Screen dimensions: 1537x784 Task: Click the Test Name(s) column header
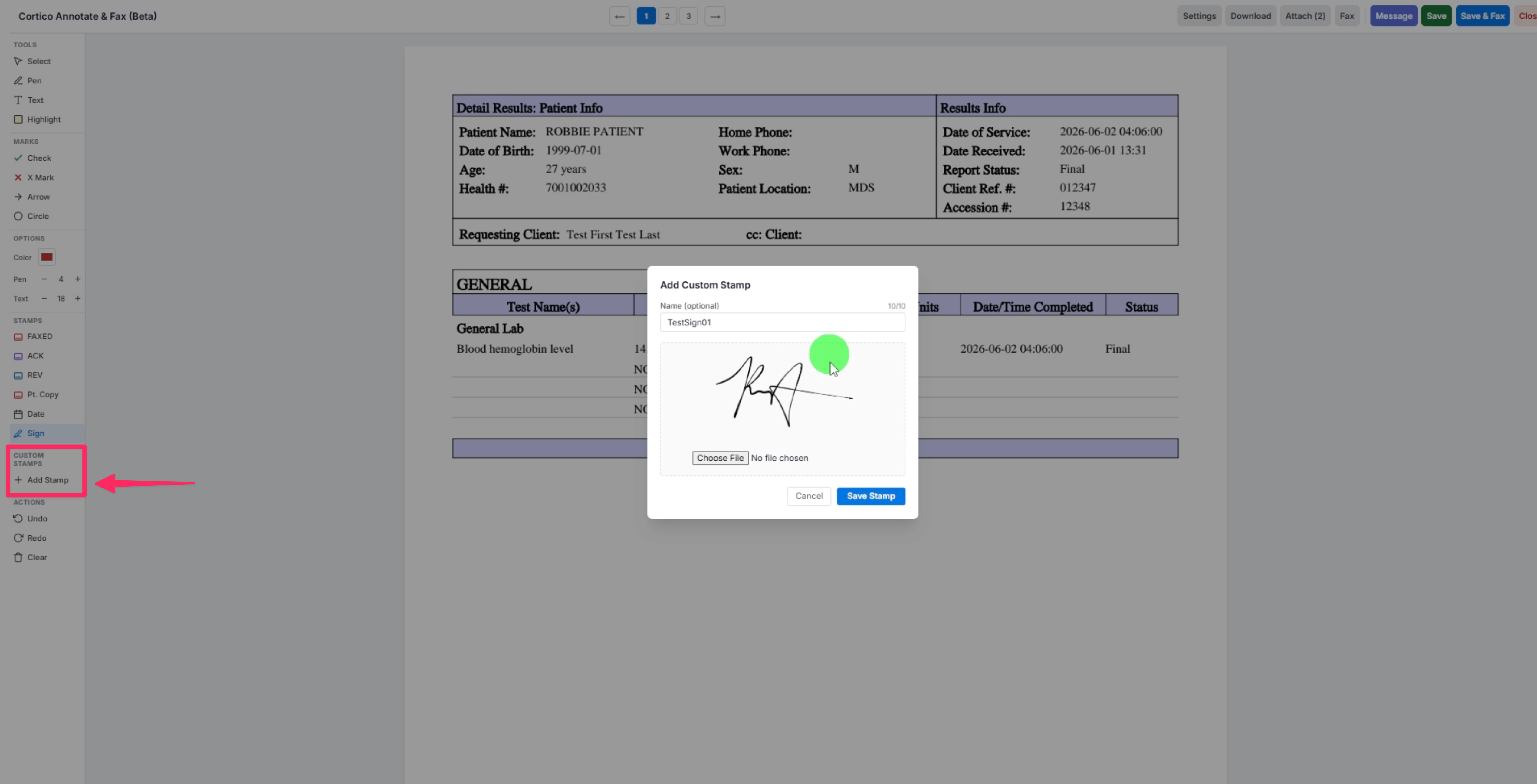coord(543,306)
